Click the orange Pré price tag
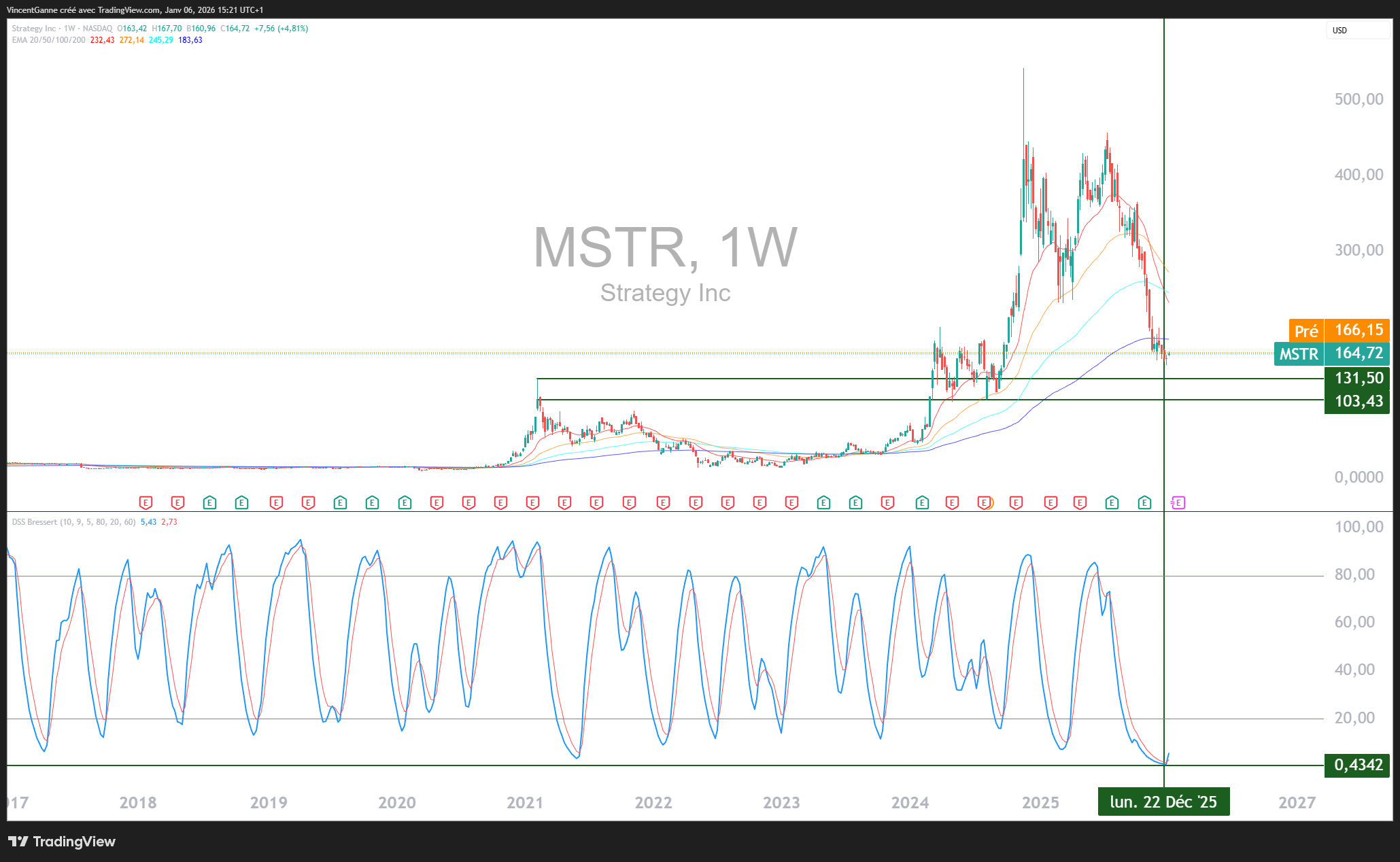Viewport: 1400px width, 862px height. pyautogui.click(x=1305, y=331)
